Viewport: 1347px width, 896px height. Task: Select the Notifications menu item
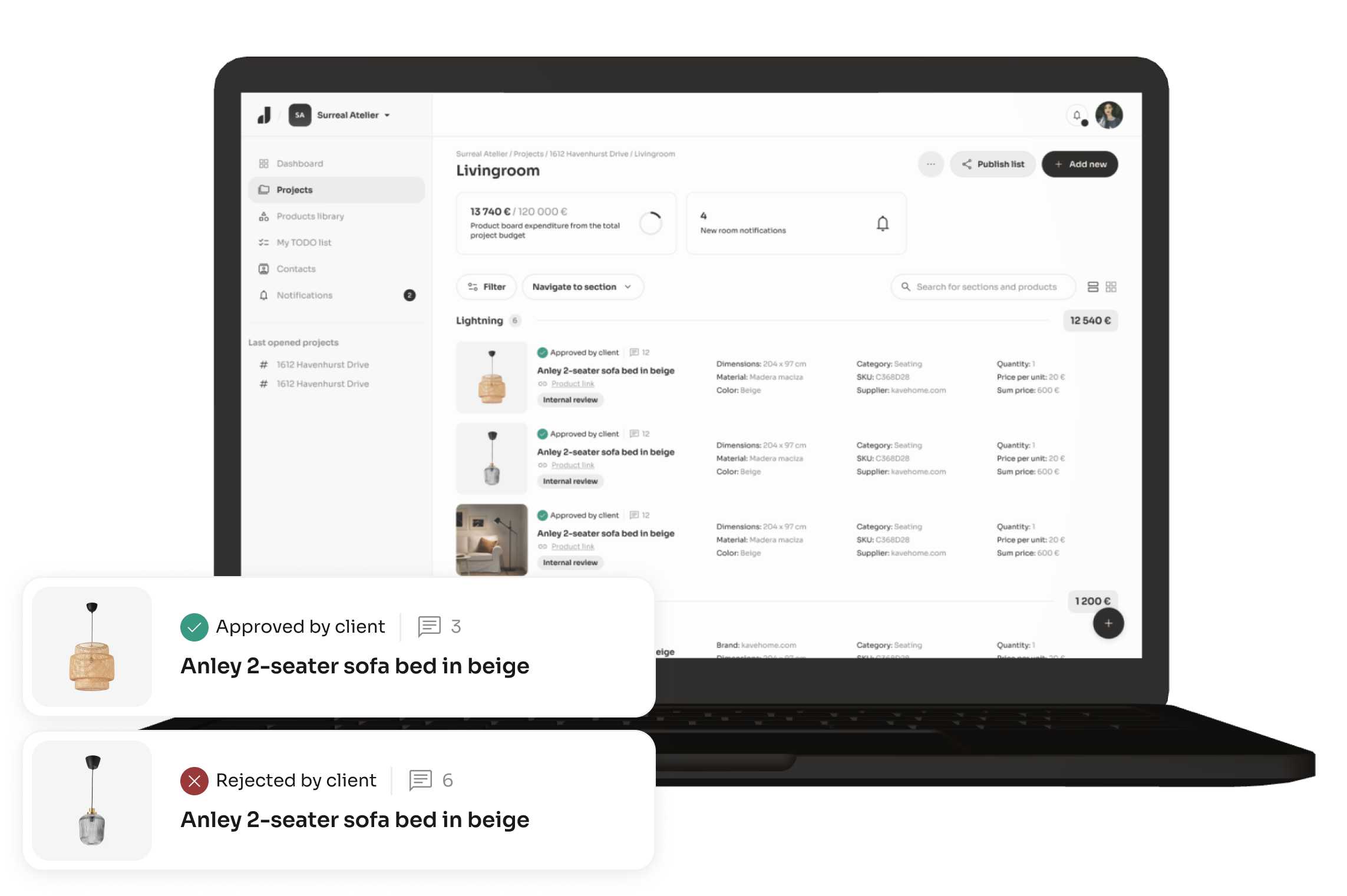303,296
